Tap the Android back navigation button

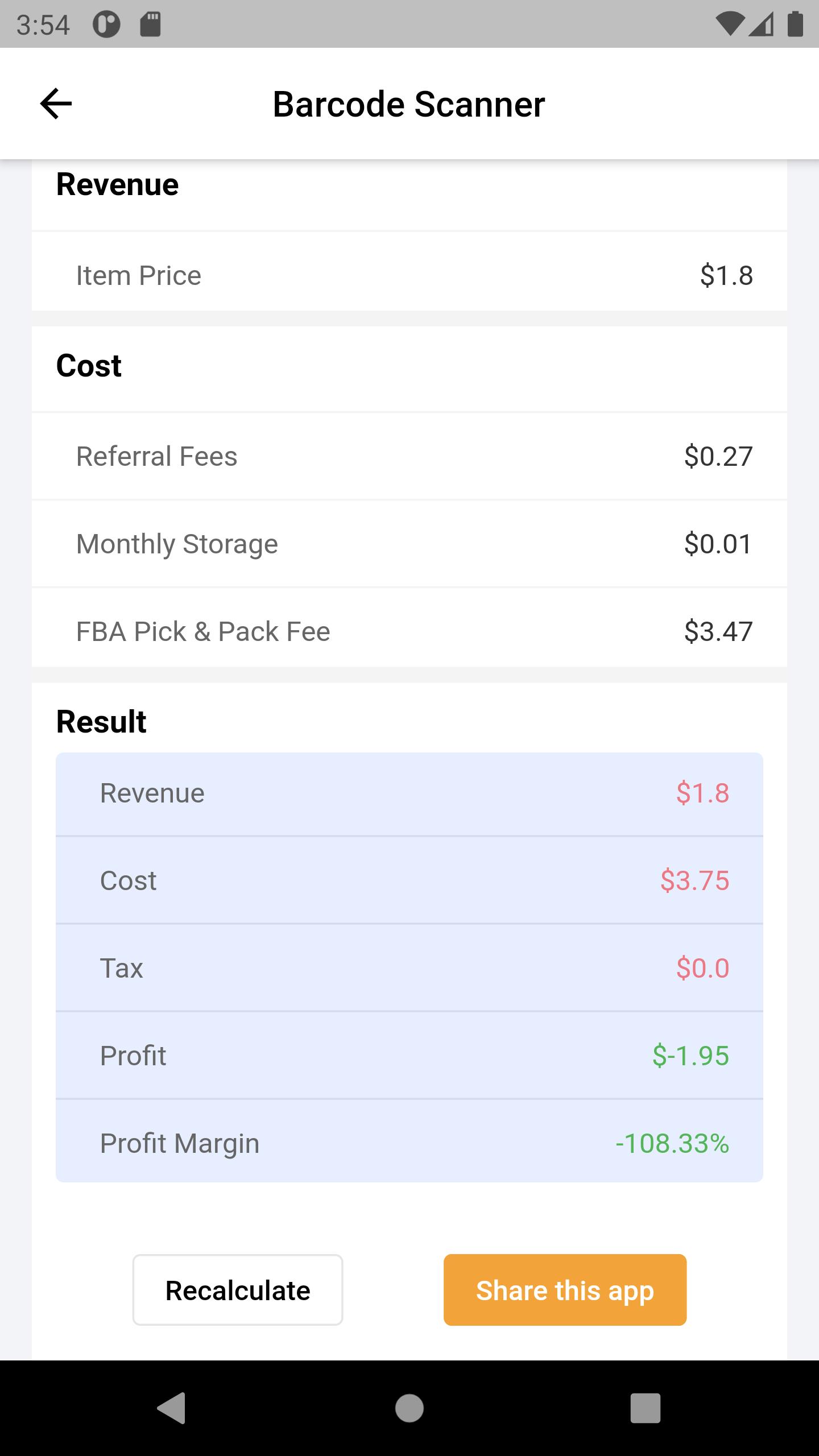[171, 1408]
